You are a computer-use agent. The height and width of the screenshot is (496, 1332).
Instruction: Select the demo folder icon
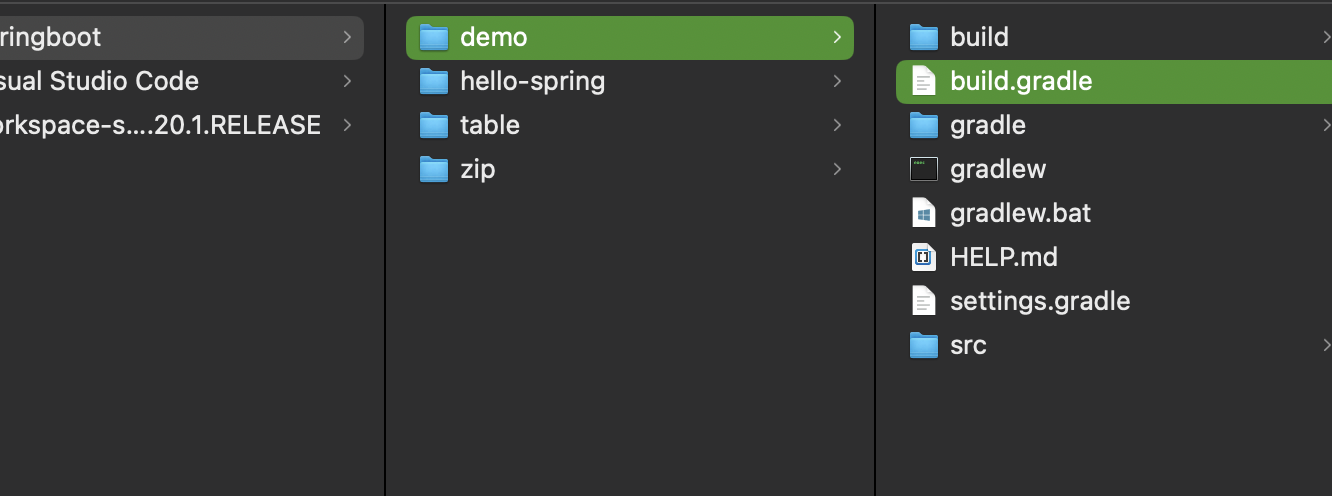(x=434, y=37)
